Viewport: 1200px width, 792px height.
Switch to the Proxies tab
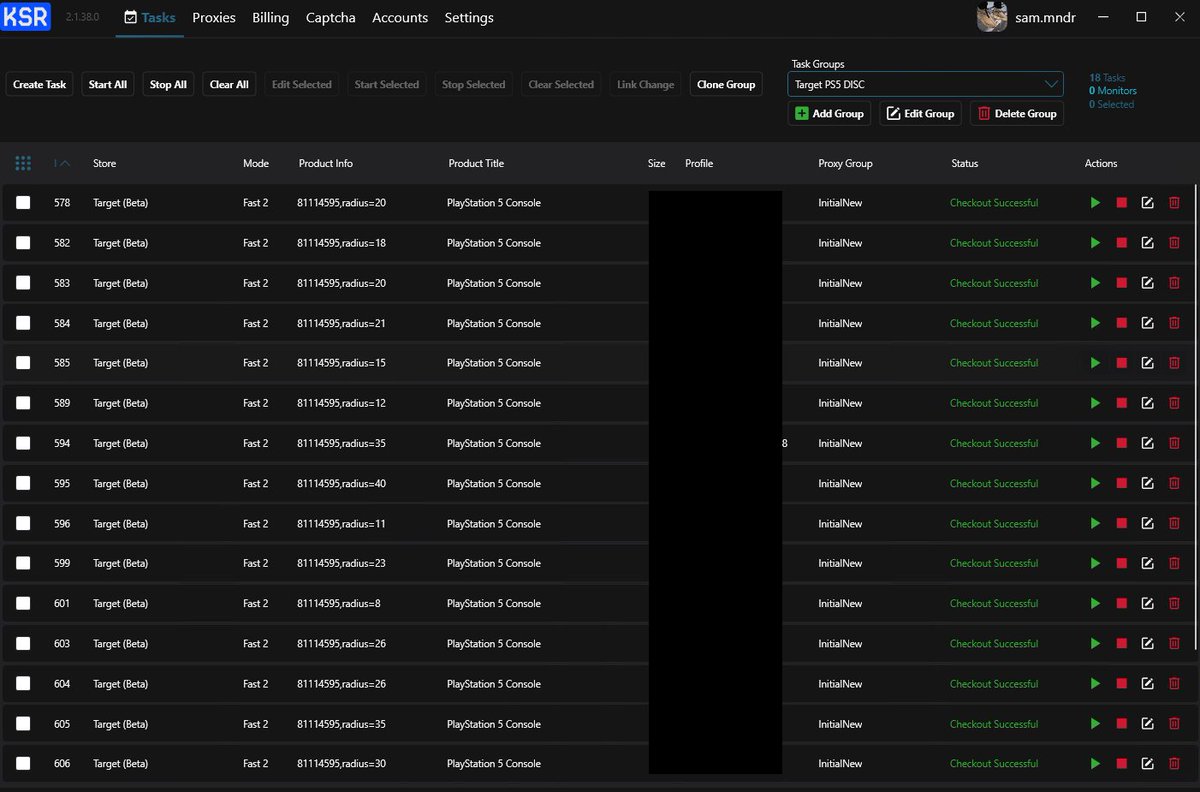214,18
